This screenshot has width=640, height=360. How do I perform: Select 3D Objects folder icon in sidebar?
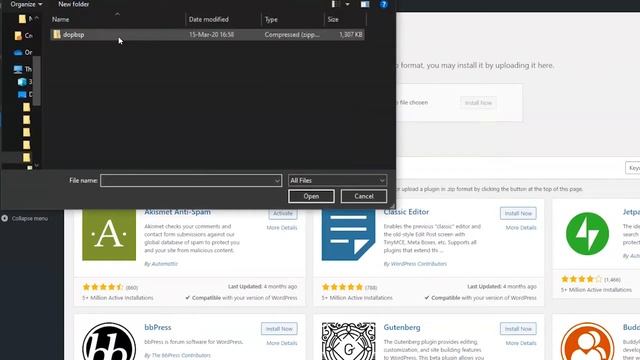click(22, 82)
